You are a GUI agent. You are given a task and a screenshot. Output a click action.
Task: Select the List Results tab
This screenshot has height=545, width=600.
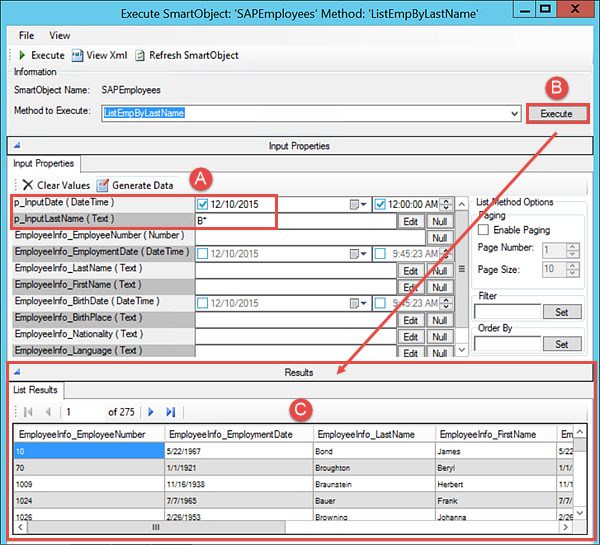(35, 389)
